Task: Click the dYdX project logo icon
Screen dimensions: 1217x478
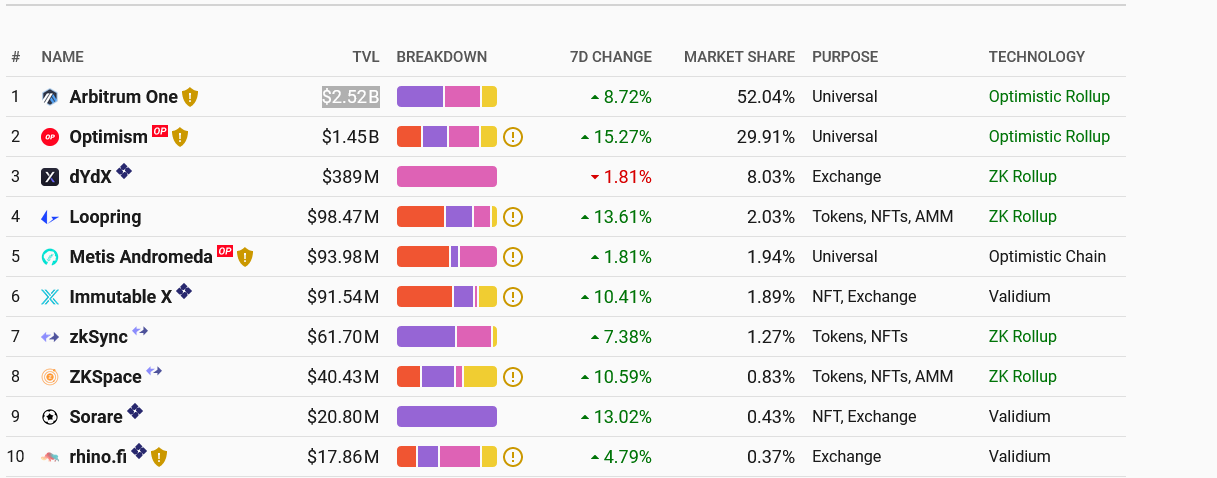Action: pyautogui.click(x=50, y=177)
